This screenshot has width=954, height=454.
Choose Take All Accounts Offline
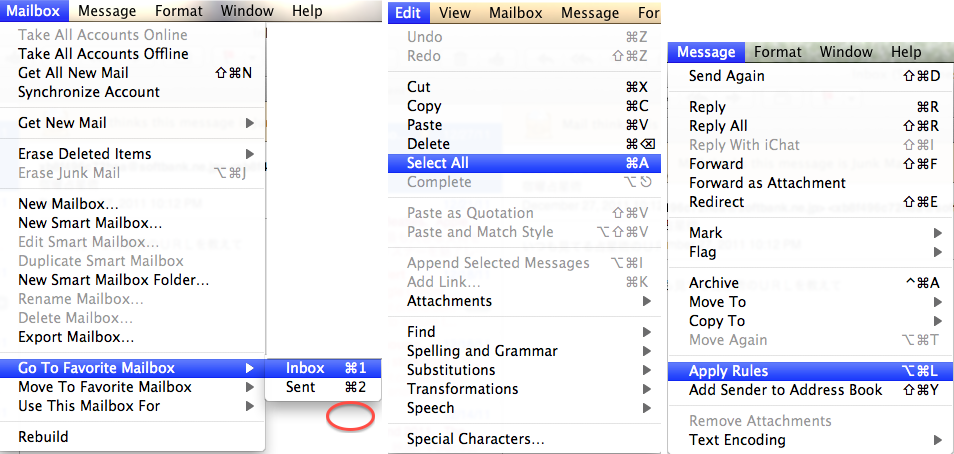click(x=133, y=54)
